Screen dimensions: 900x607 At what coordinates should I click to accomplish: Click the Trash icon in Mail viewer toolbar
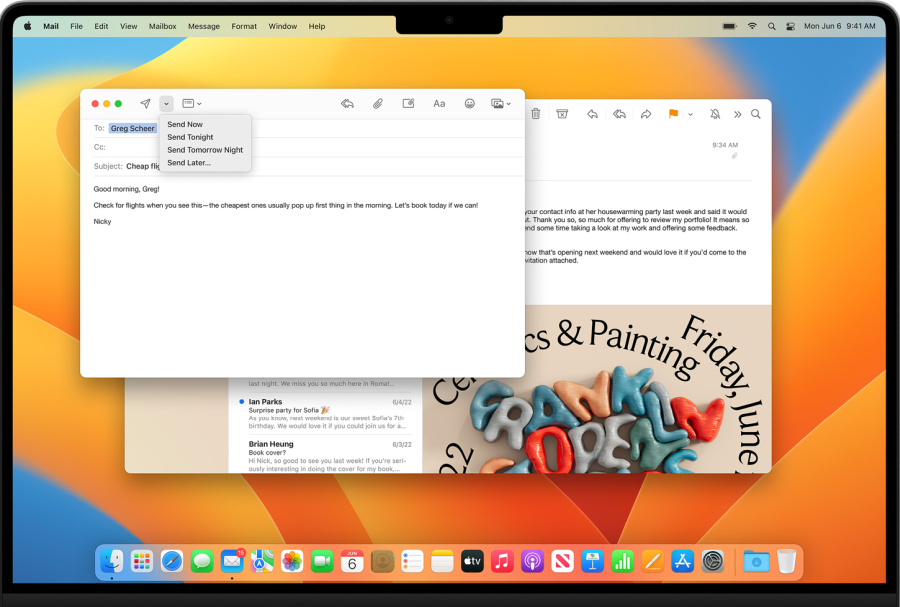point(536,114)
